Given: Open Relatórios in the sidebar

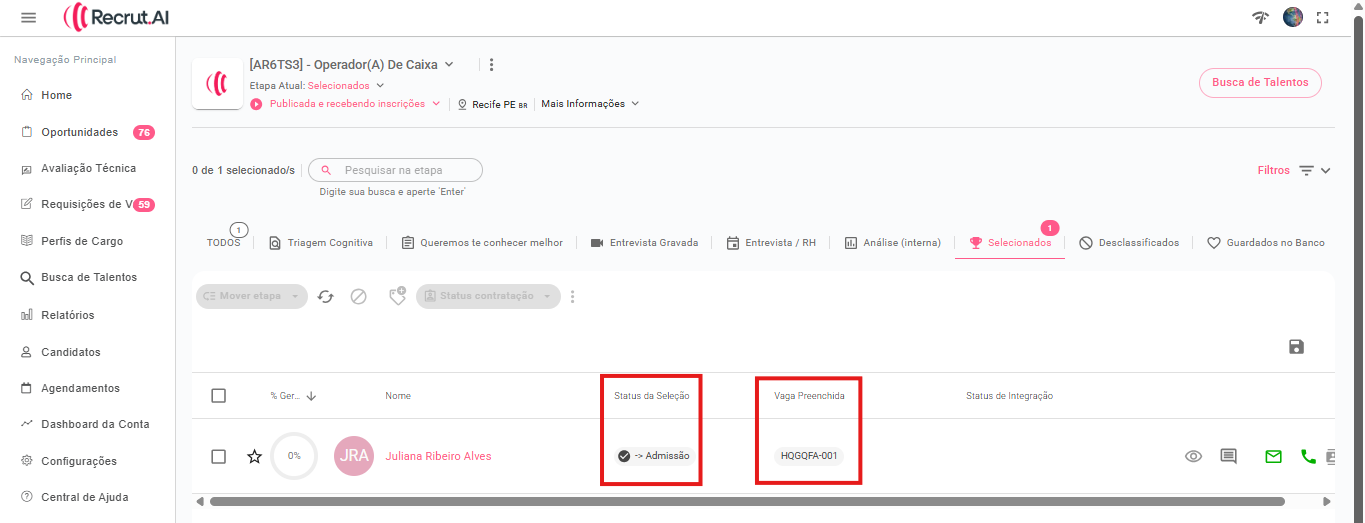Looking at the screenshot, I should pos(67,315).
